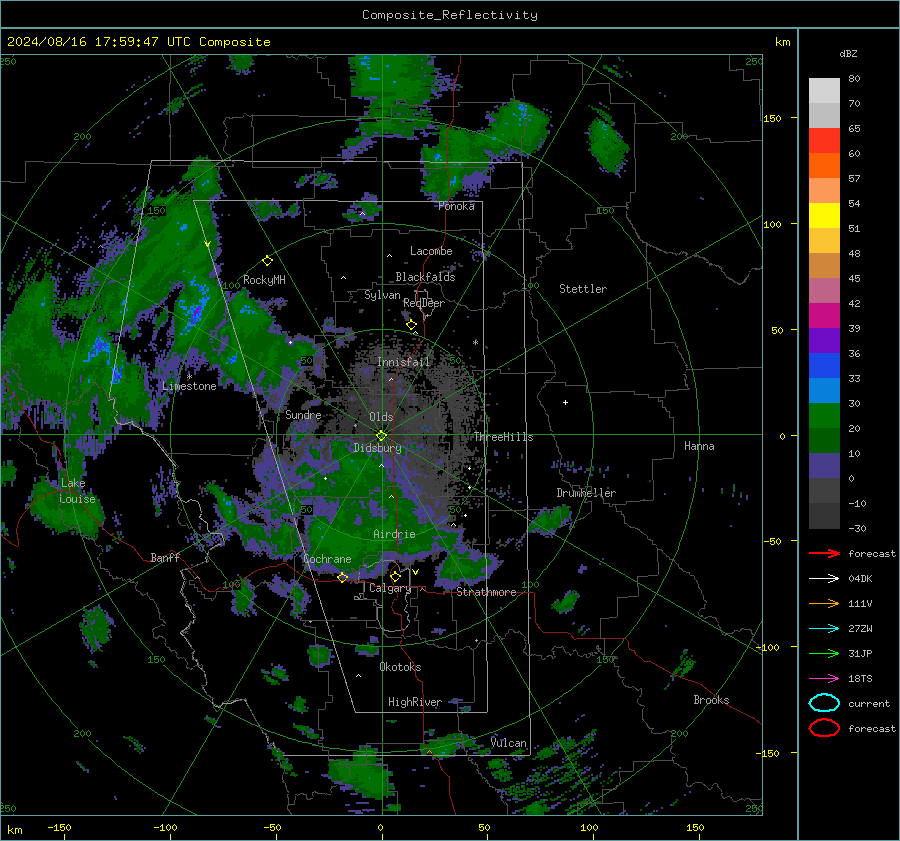Click the Lacombe city label

coord(431,251)
